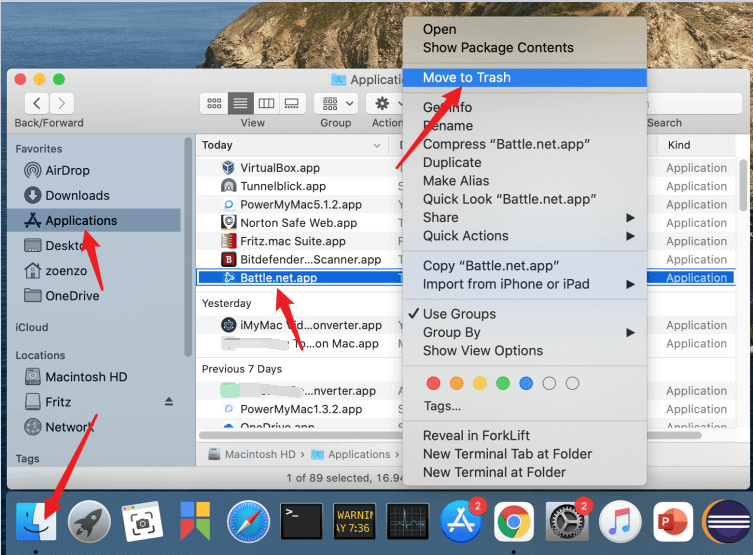Choose Copy "Battle.net.app"

point(524,265)
